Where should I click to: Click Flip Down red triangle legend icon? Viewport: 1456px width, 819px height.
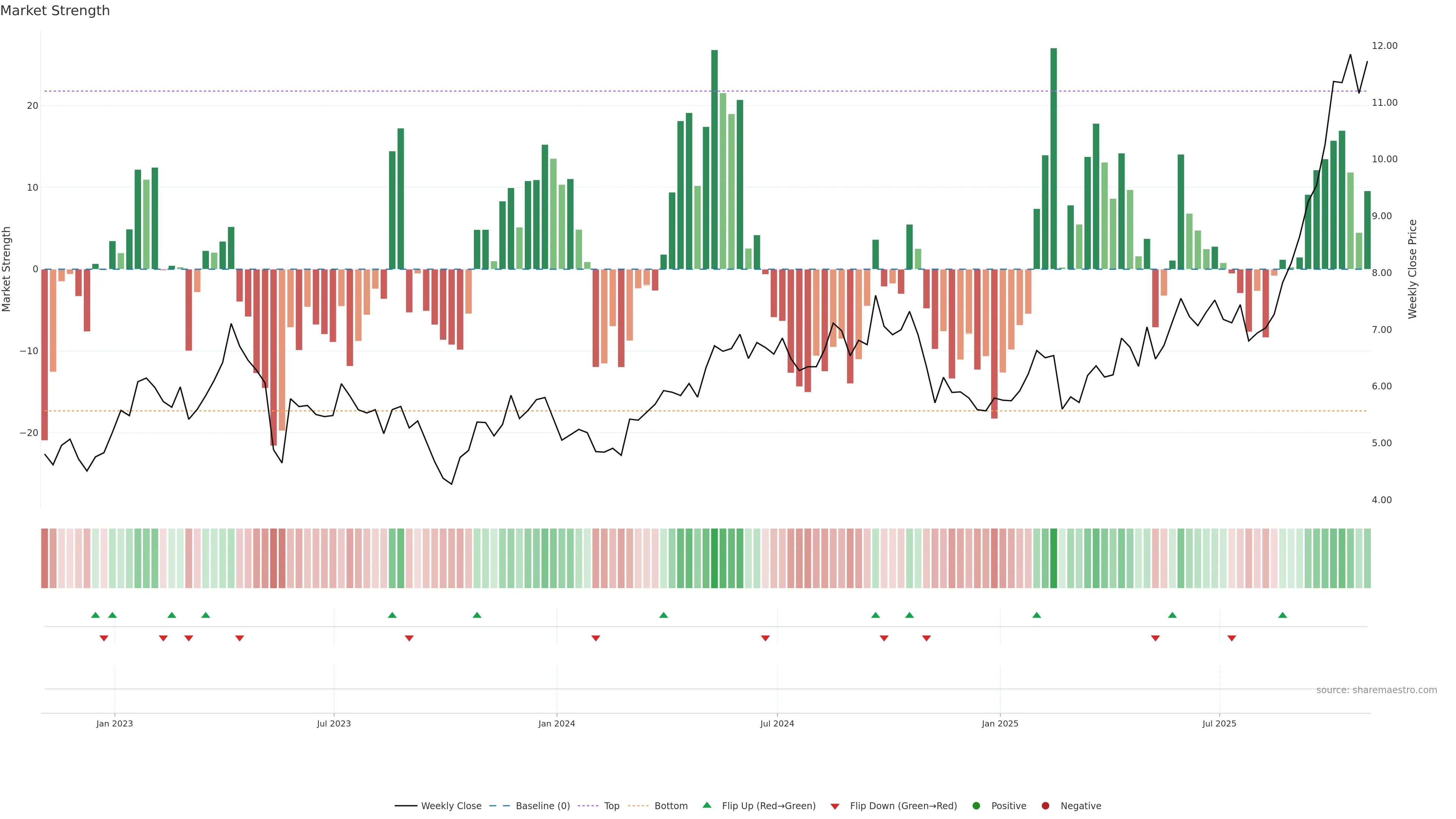(x=835, y=806)
